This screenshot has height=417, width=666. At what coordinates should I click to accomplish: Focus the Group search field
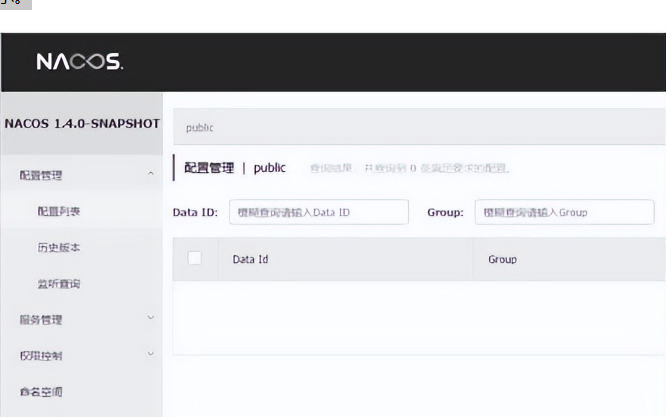click(564, 212)
